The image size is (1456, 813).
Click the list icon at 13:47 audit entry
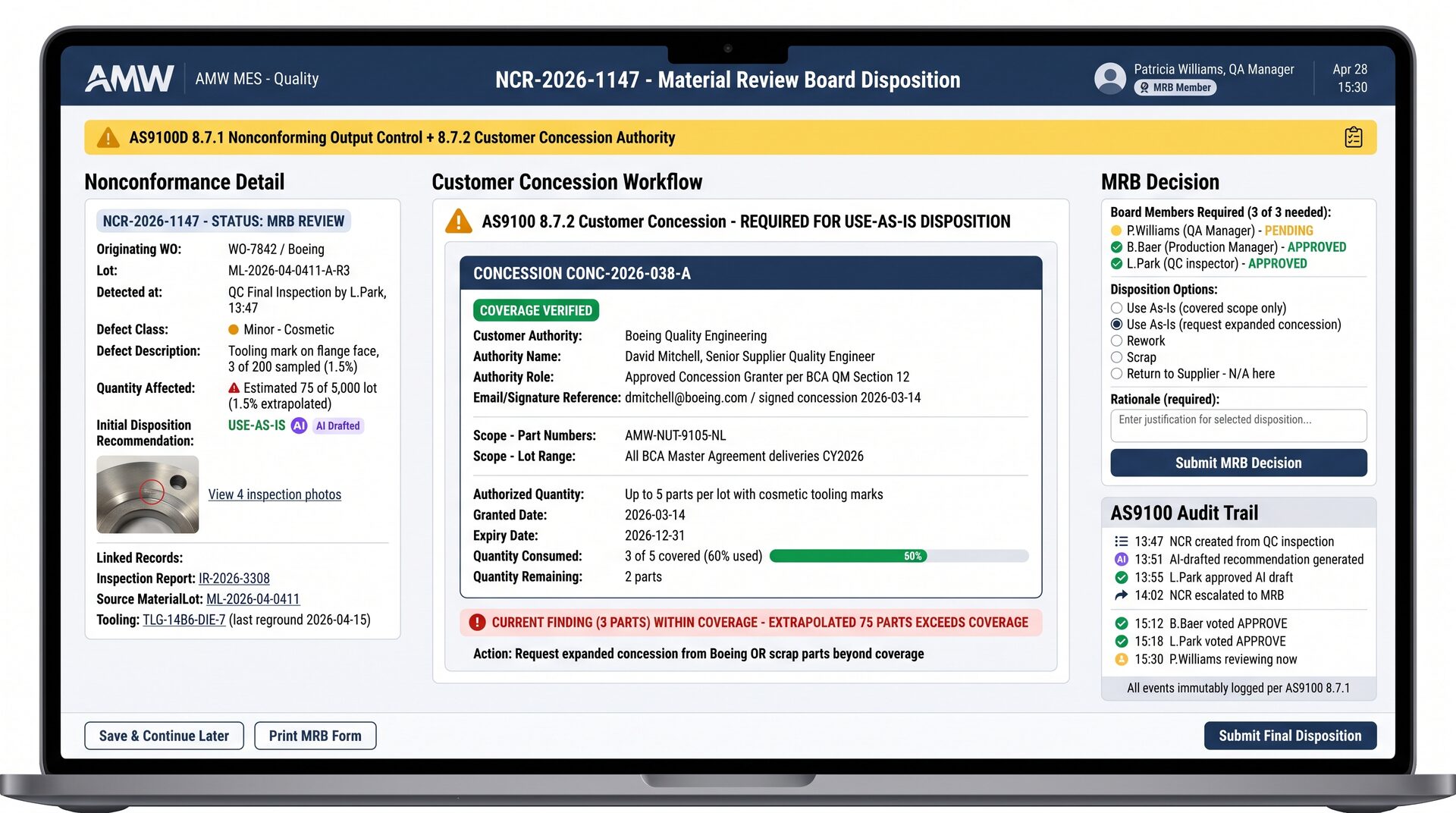click(x=1121, y=541)
